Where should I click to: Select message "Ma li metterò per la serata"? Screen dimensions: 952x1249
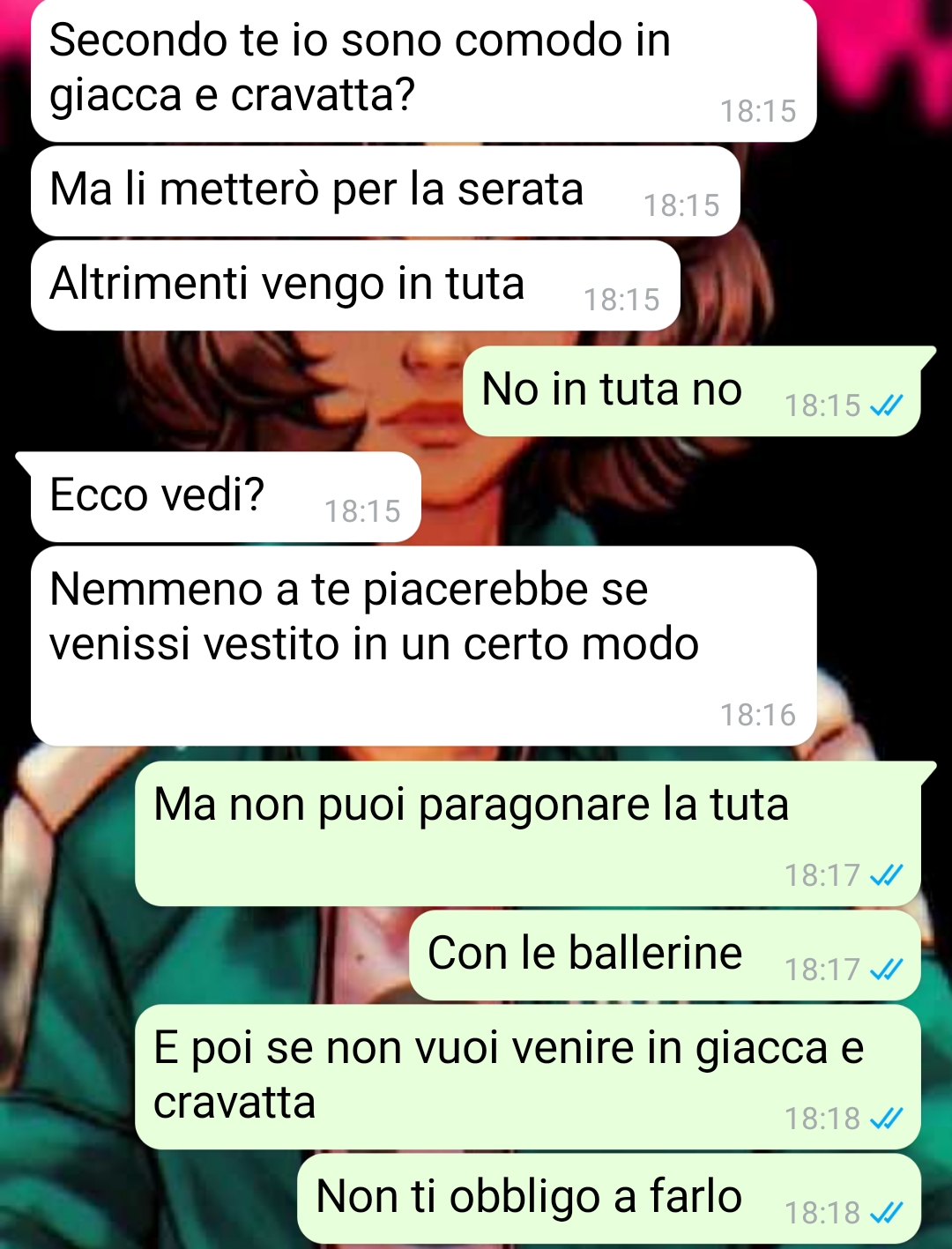point(385,190)
